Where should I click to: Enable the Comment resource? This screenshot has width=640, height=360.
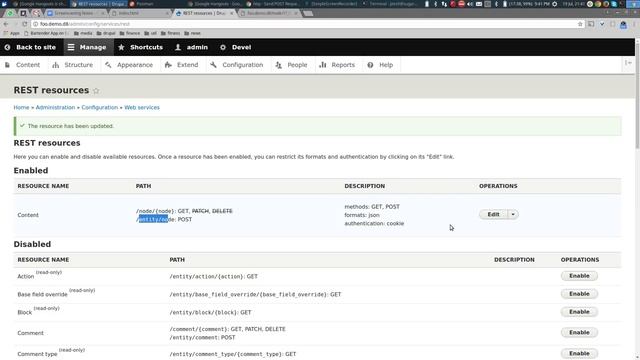579,333
